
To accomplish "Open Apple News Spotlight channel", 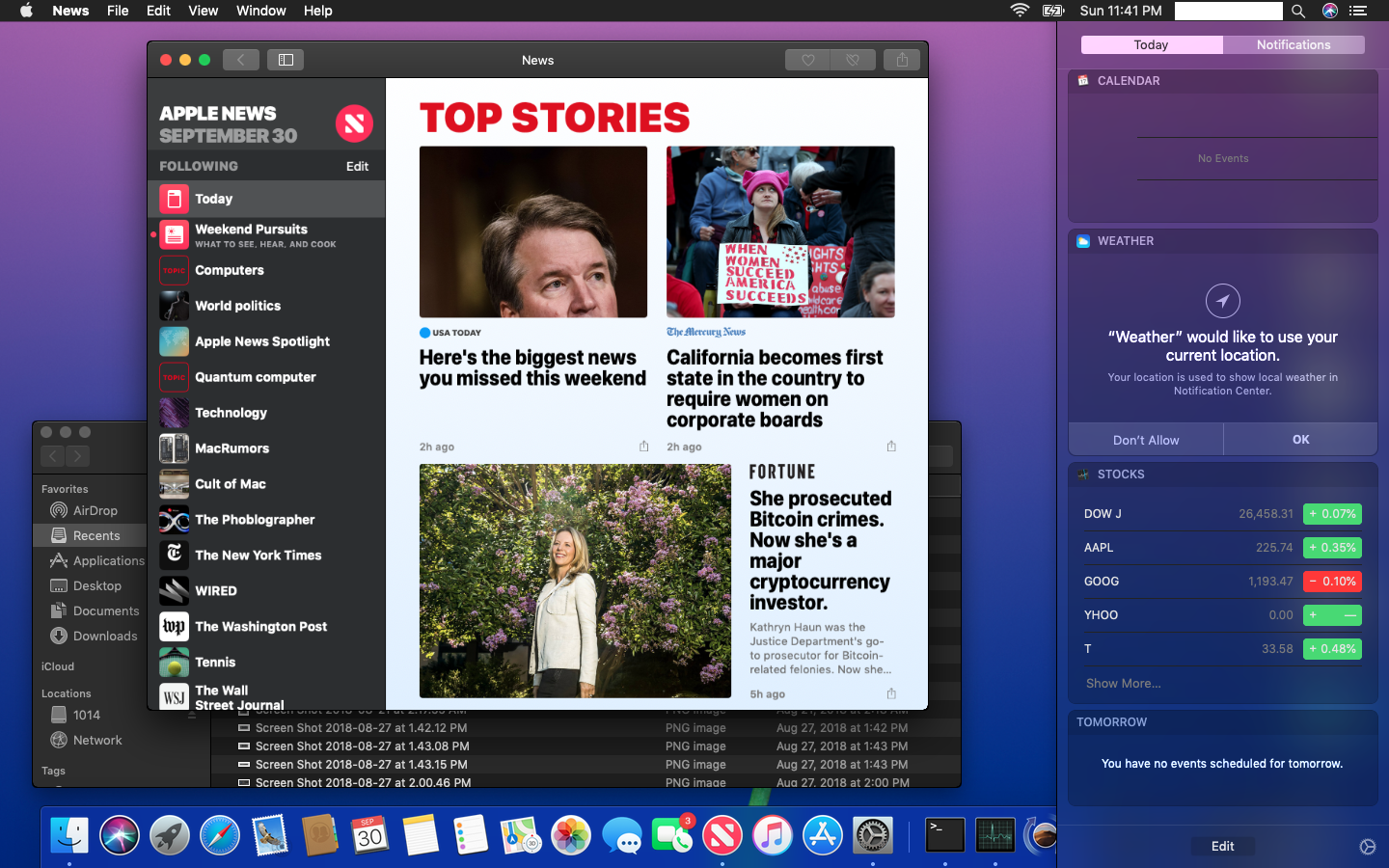I will click(x=266, y=341).
